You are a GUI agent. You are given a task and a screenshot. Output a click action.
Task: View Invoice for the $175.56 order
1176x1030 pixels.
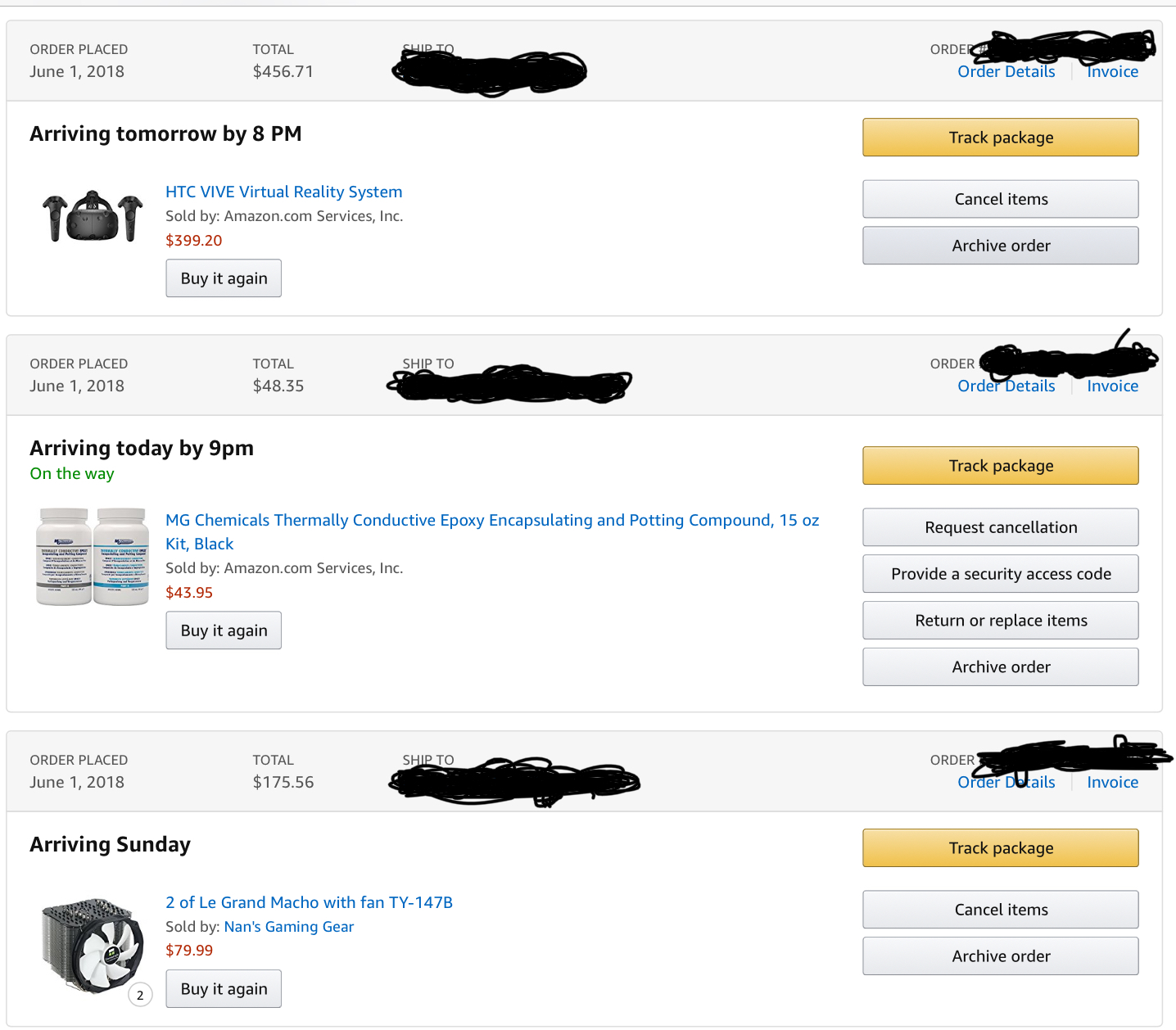pos(1112,783)
